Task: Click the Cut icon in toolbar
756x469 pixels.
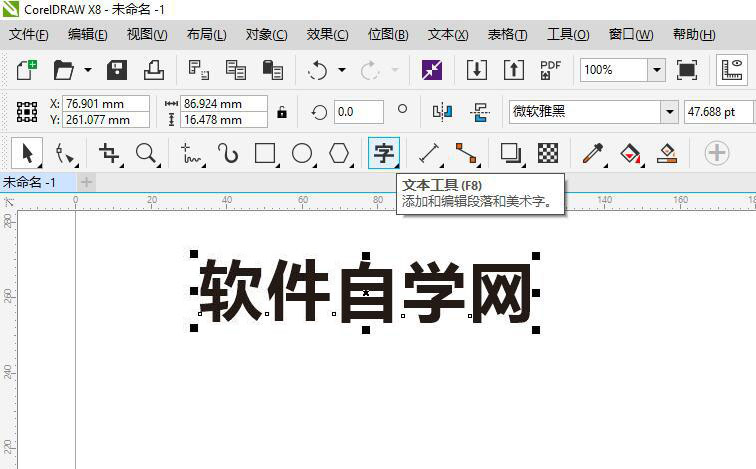Action: point(198,70)
